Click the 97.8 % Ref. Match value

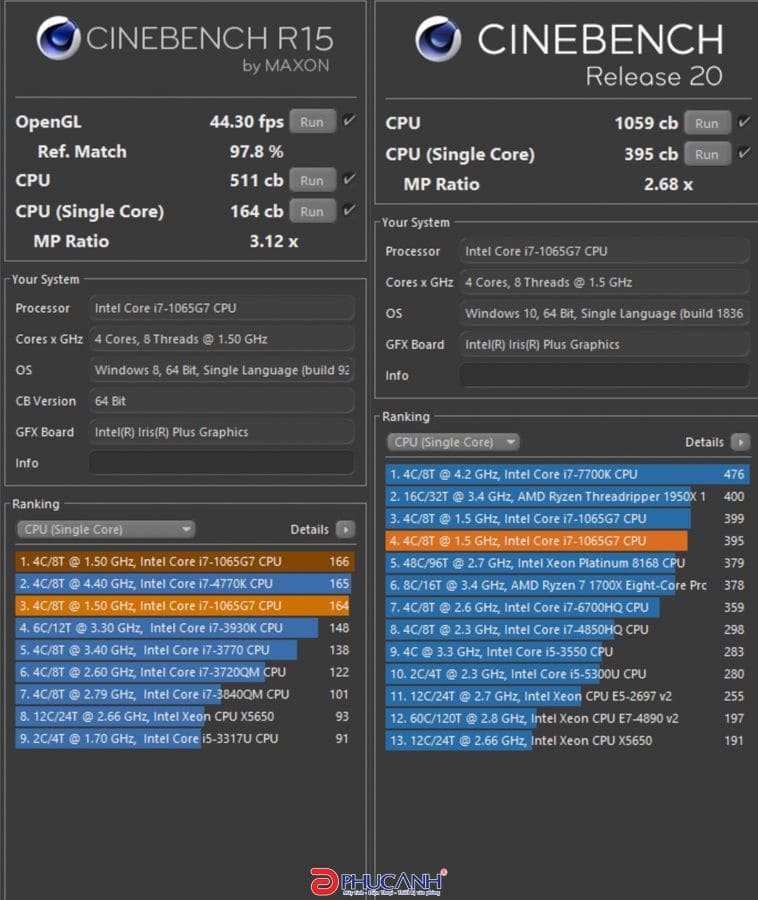point(256,152)
